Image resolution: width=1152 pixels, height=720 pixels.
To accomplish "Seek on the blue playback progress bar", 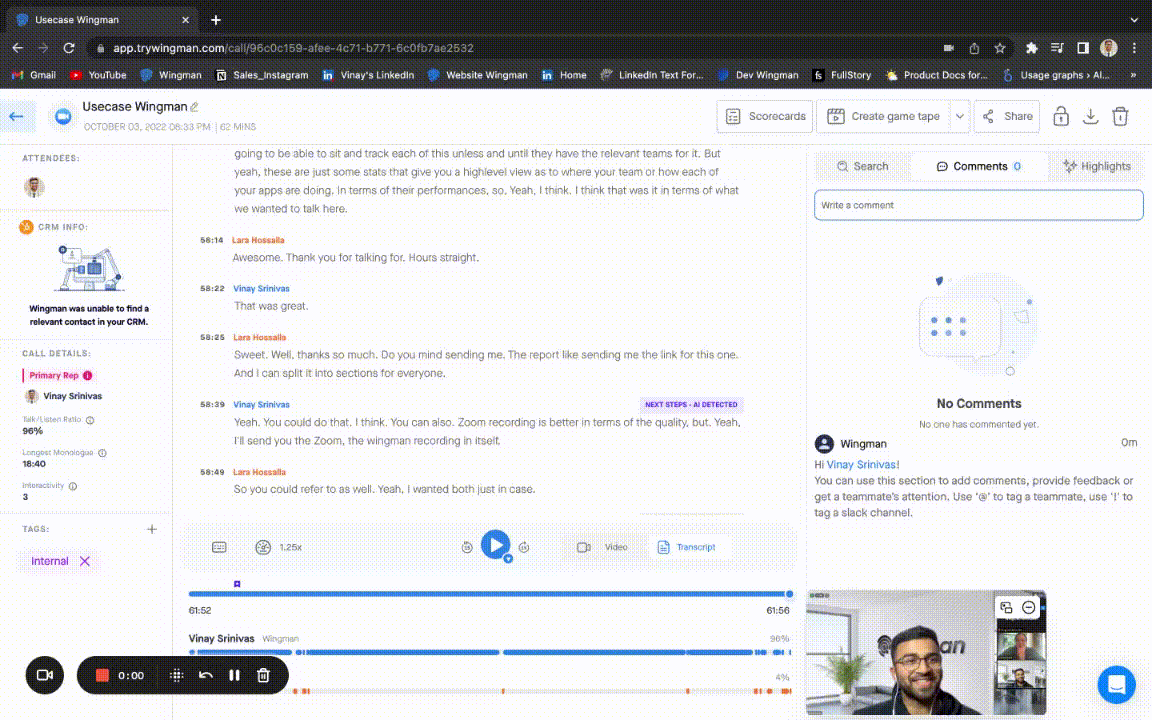I will coord(489,594).
